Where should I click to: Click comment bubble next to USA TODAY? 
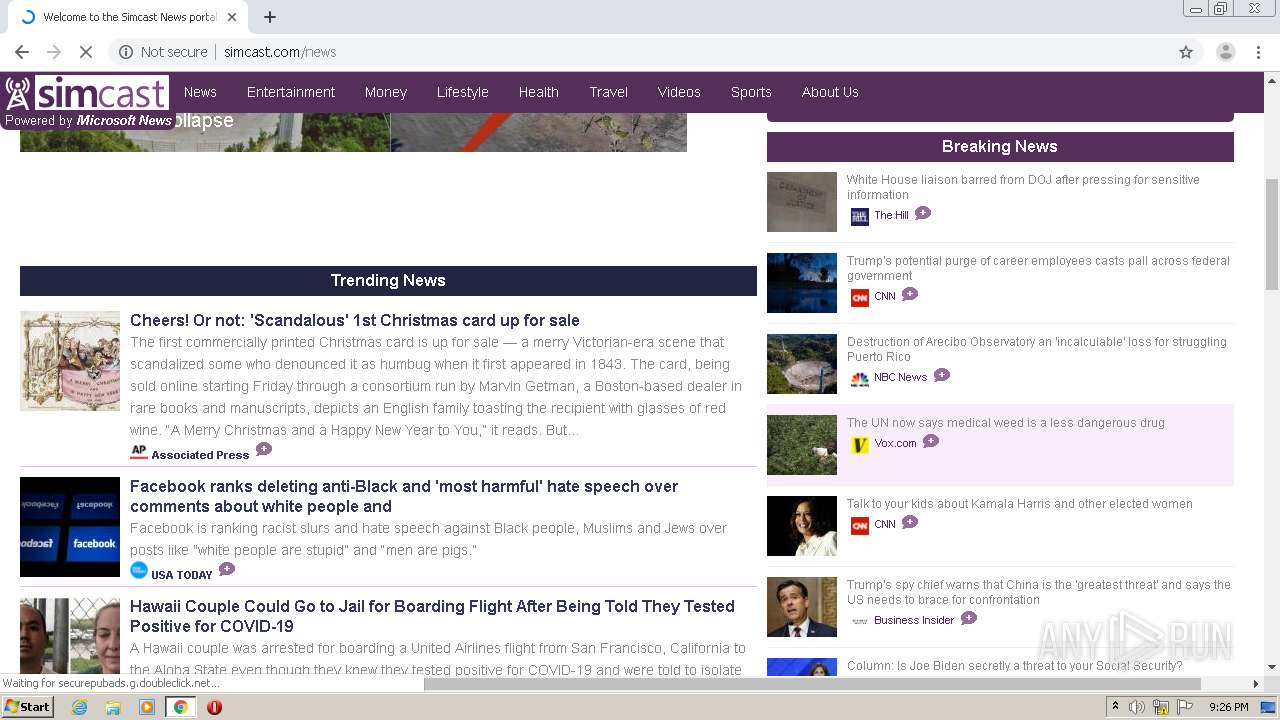[227, 569]
